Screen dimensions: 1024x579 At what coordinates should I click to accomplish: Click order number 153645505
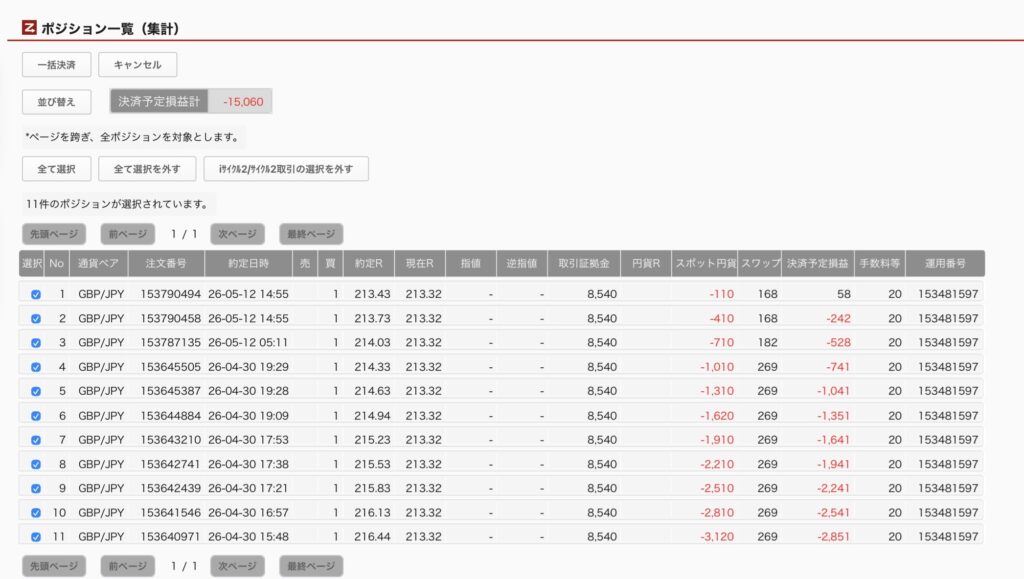click(x=170, y=367)
